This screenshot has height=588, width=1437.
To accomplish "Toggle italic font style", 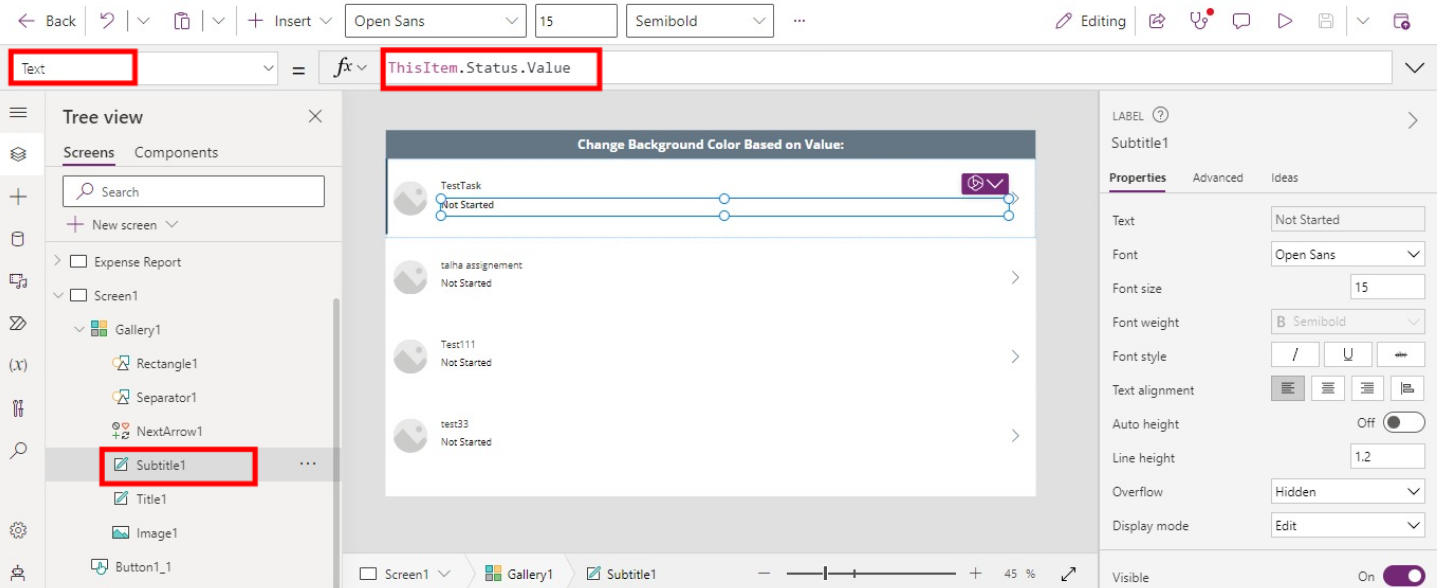I will [x=1294, y=355].
